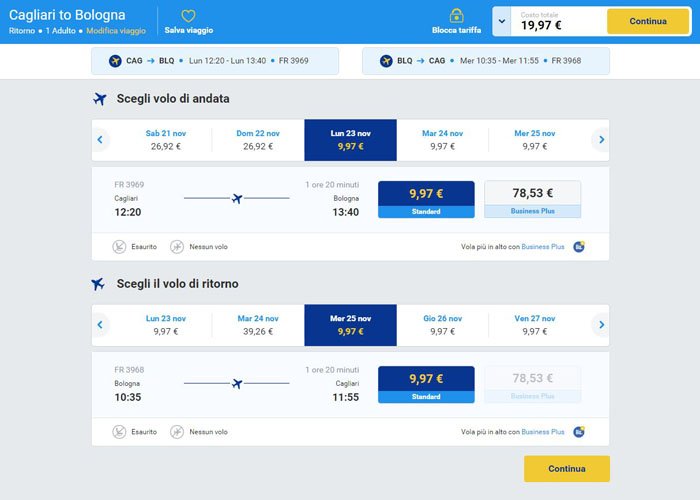Image resolution: width=700 pixels, height=500 pixels.
Task: Expand the Costo totale dropdown arrow
Action: tap(502, 21)
